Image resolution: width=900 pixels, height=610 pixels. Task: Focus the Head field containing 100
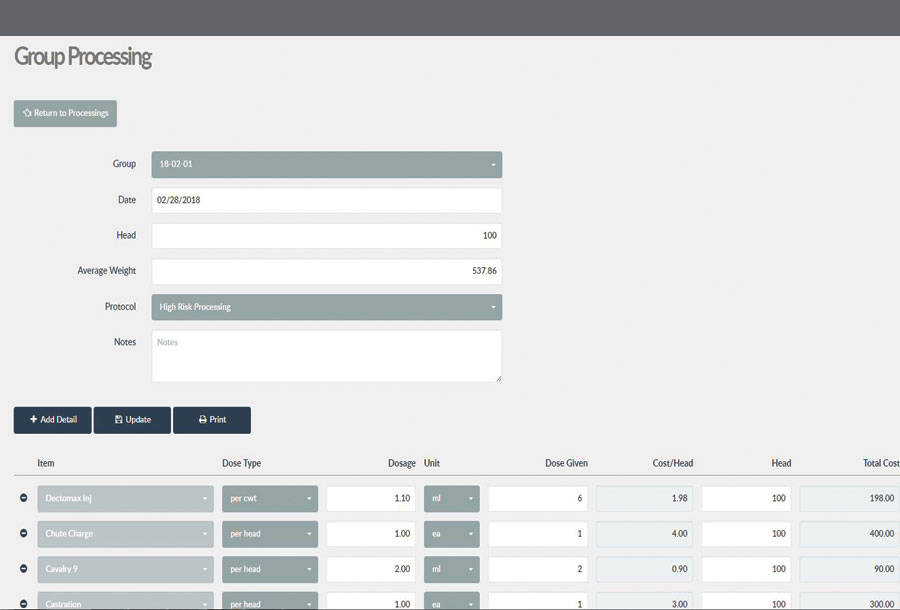point(326,236)
